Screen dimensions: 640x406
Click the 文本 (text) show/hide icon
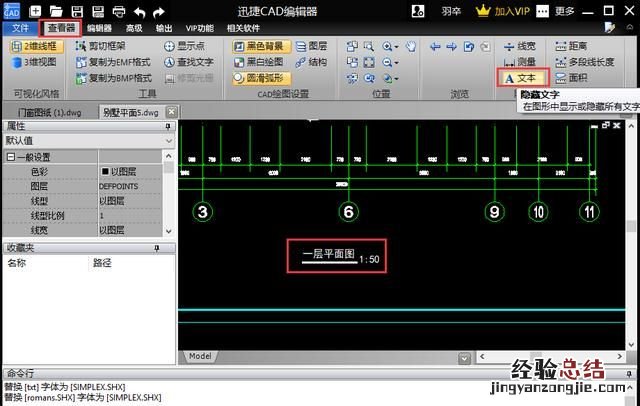point(520,77)
